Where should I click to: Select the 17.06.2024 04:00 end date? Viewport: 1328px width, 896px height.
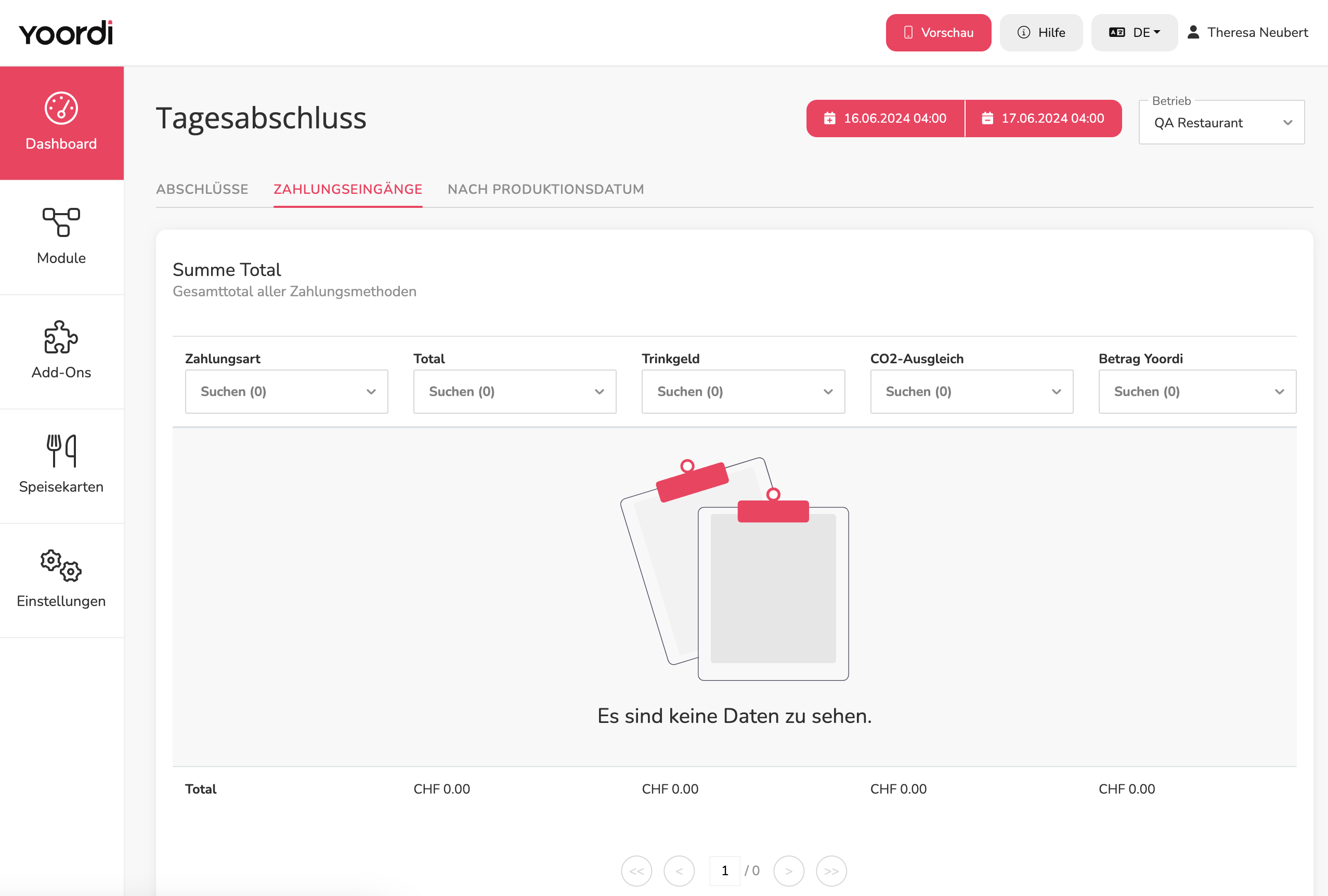point(1044,118)
